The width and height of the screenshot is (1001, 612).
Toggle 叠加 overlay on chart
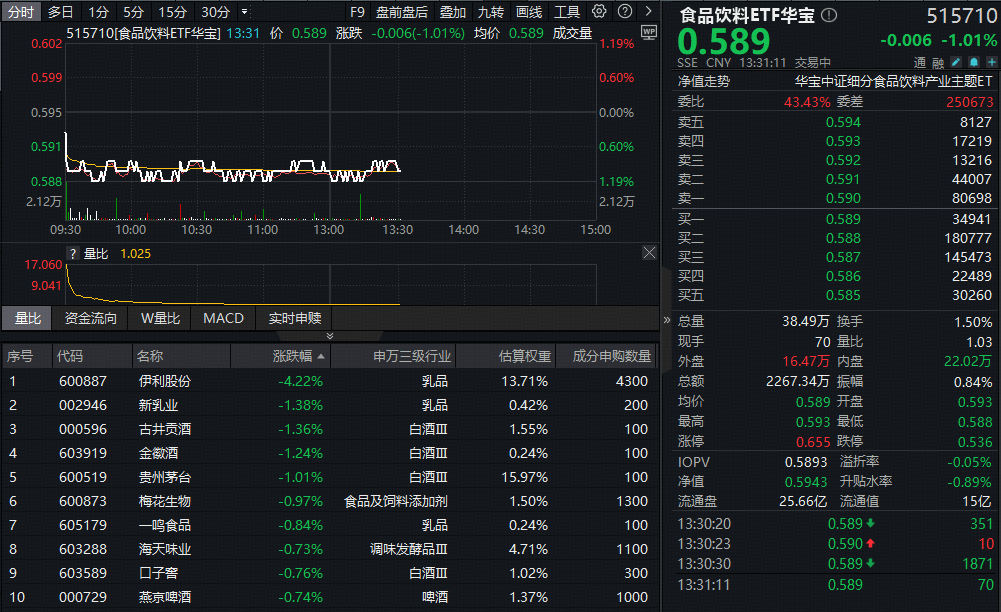click(x=453, y=12)
